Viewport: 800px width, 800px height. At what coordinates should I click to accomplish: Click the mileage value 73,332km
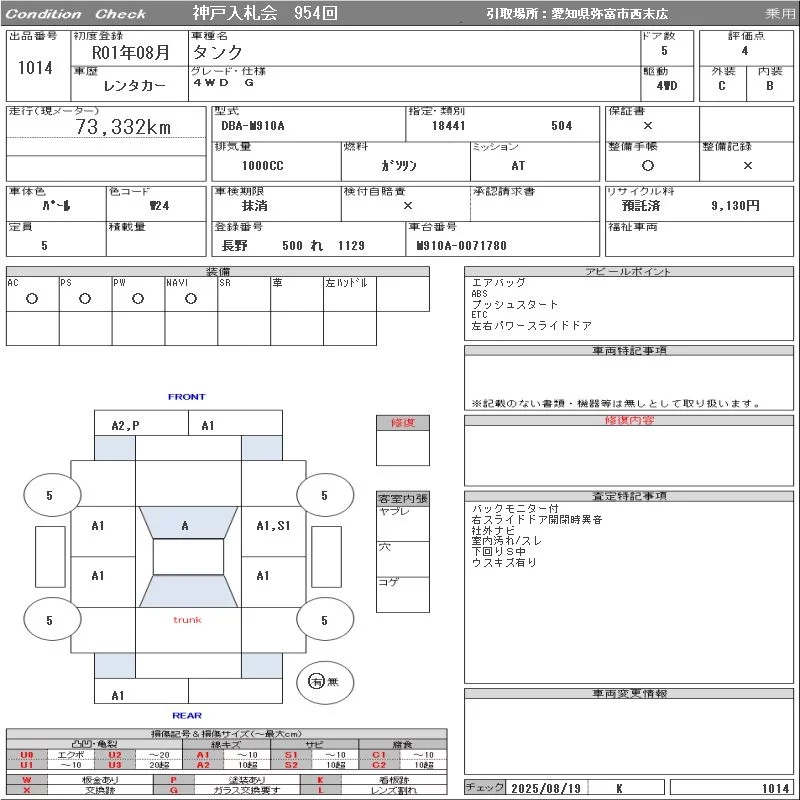point(123,127)
